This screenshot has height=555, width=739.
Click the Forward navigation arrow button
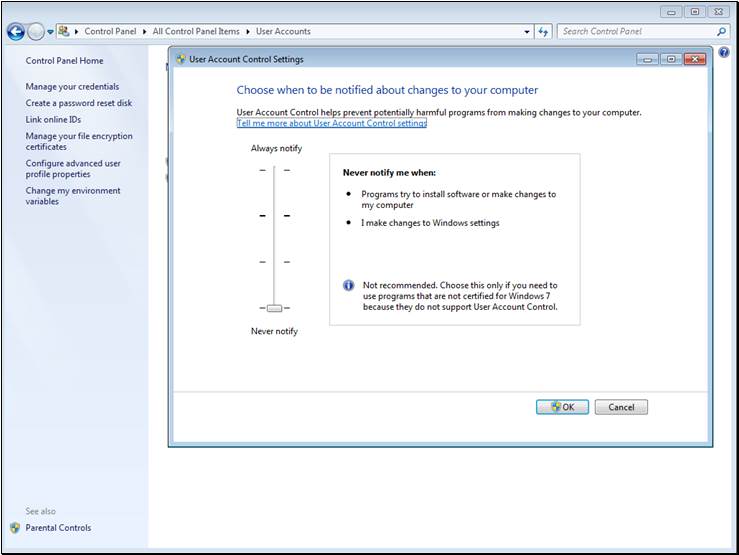(x=36, y=32)
